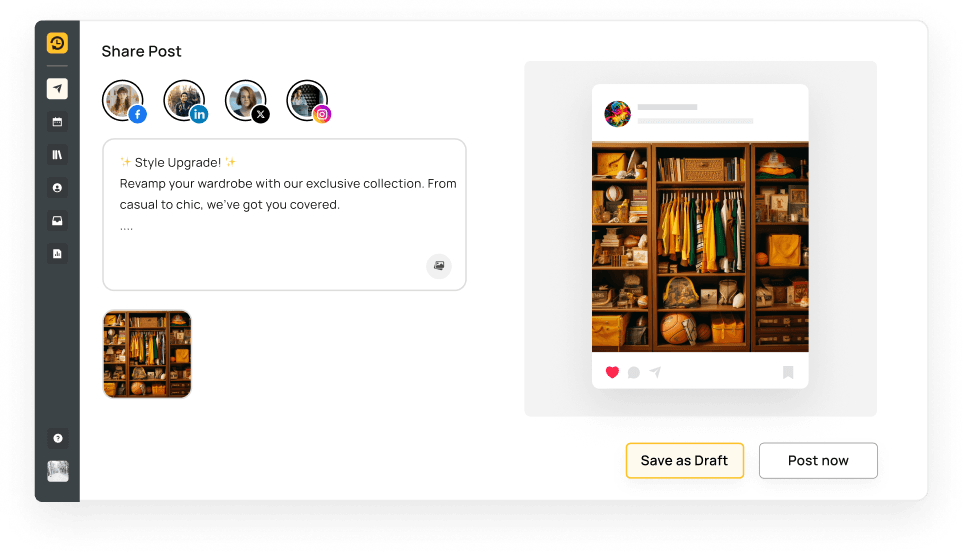
Task: Click the Post now button
Action: pyautogui.click(x=818, y=461)
